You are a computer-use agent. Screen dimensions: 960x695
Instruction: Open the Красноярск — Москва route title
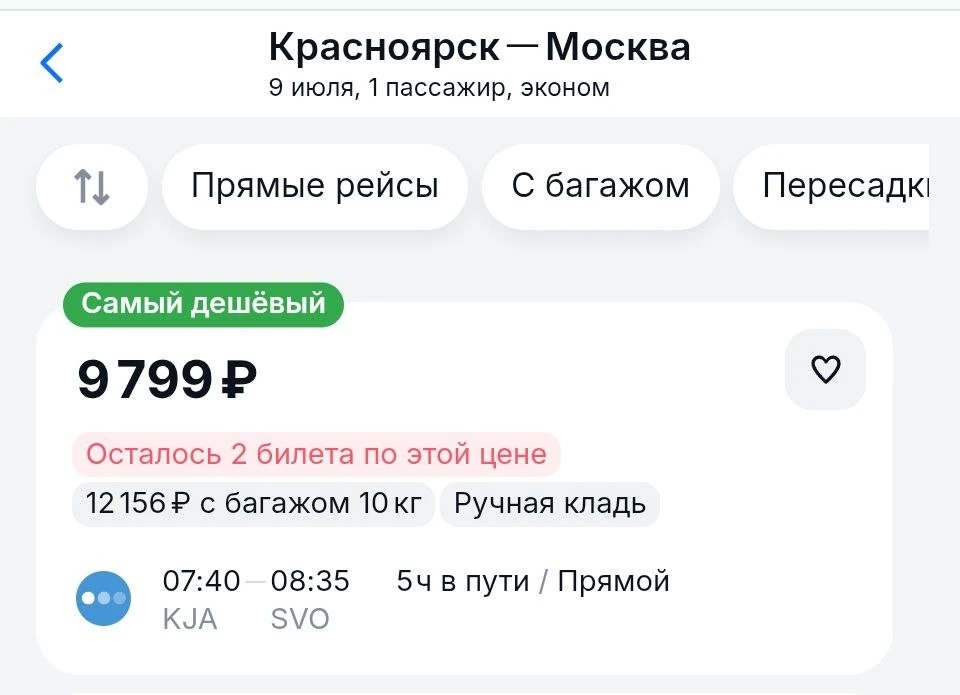479,47
